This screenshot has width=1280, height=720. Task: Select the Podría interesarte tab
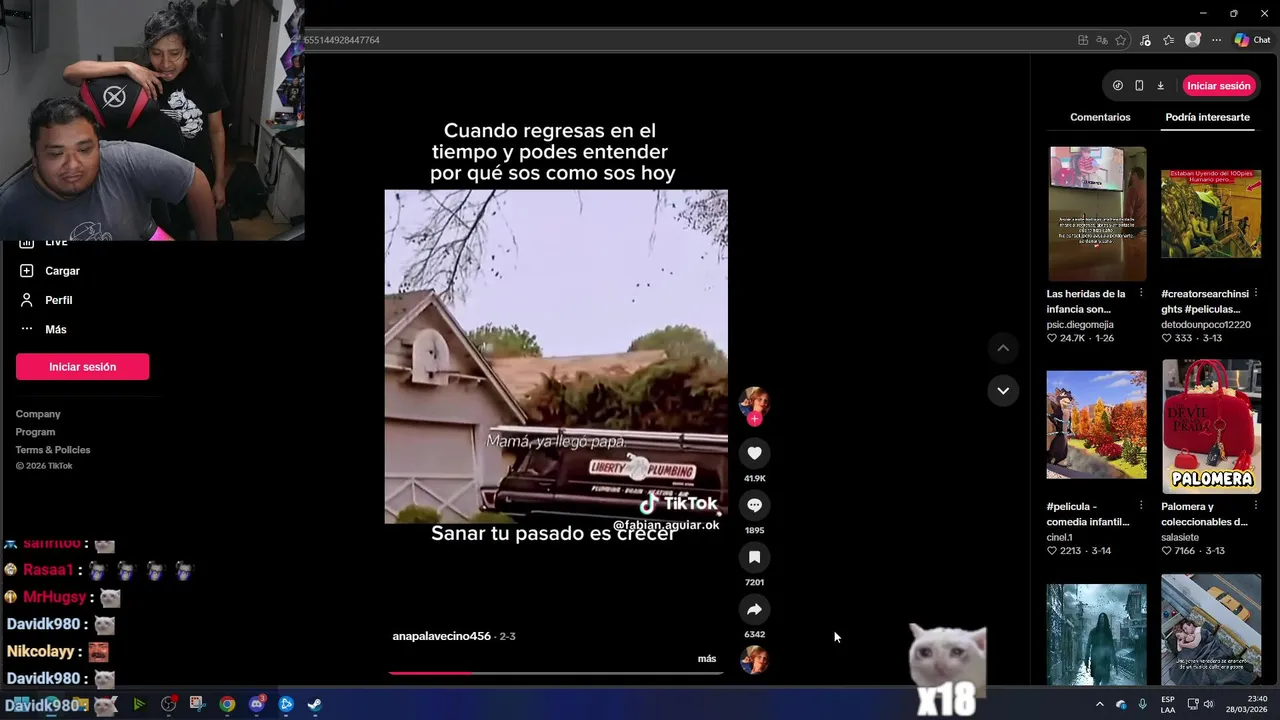[1207, 117]
